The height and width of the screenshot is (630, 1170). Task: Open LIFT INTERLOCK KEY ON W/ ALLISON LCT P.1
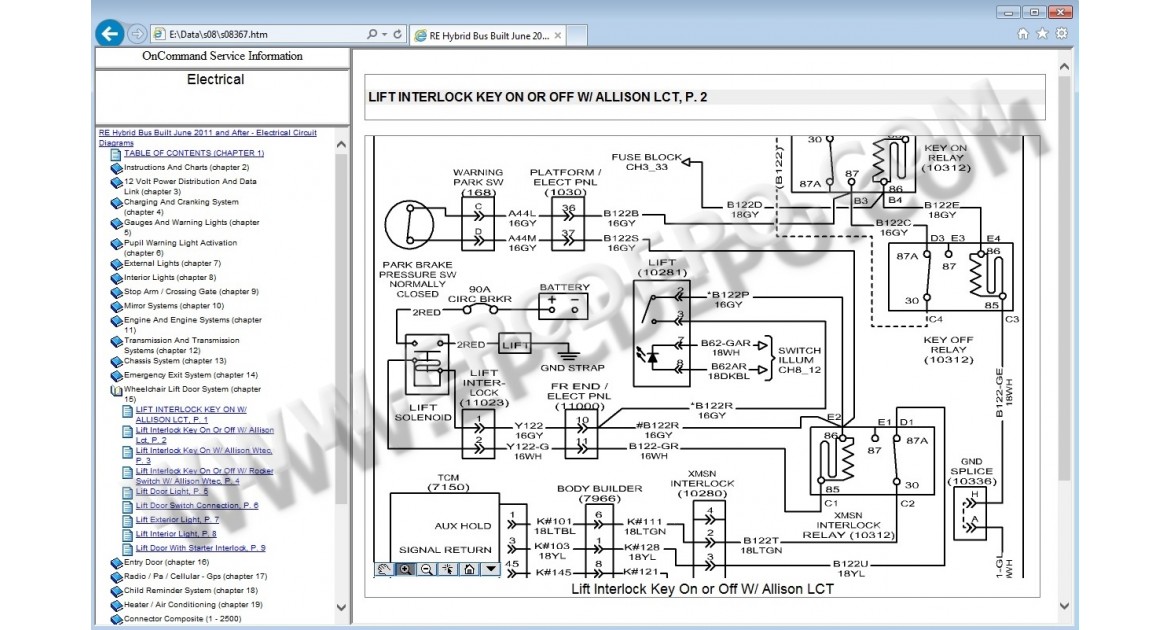point(191,414)
